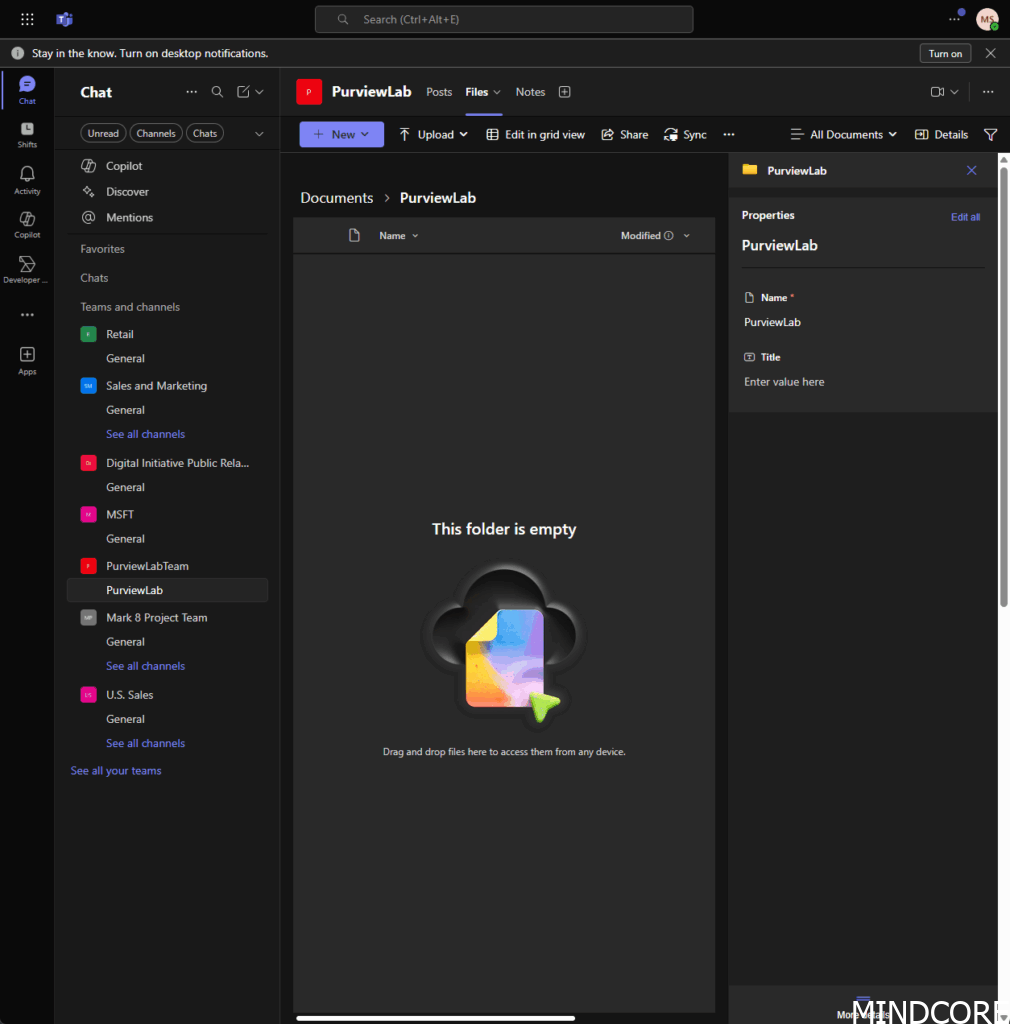Open the Apps store icon
1010x1024 pixels.
(27, 359)
